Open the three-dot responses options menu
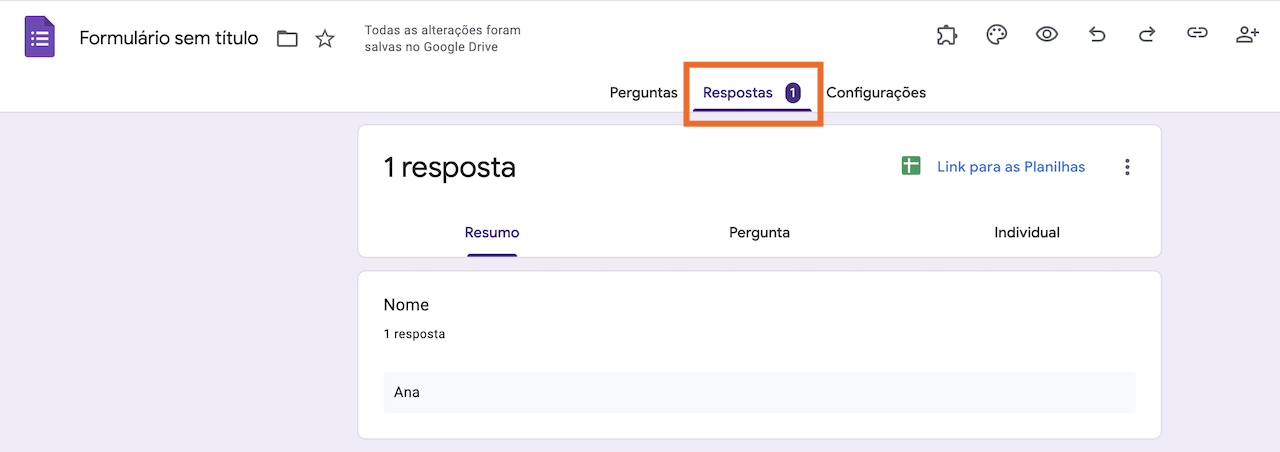Image resolution: width=1280 pixels, height=452 pixels. click(x=1127, y=167)
